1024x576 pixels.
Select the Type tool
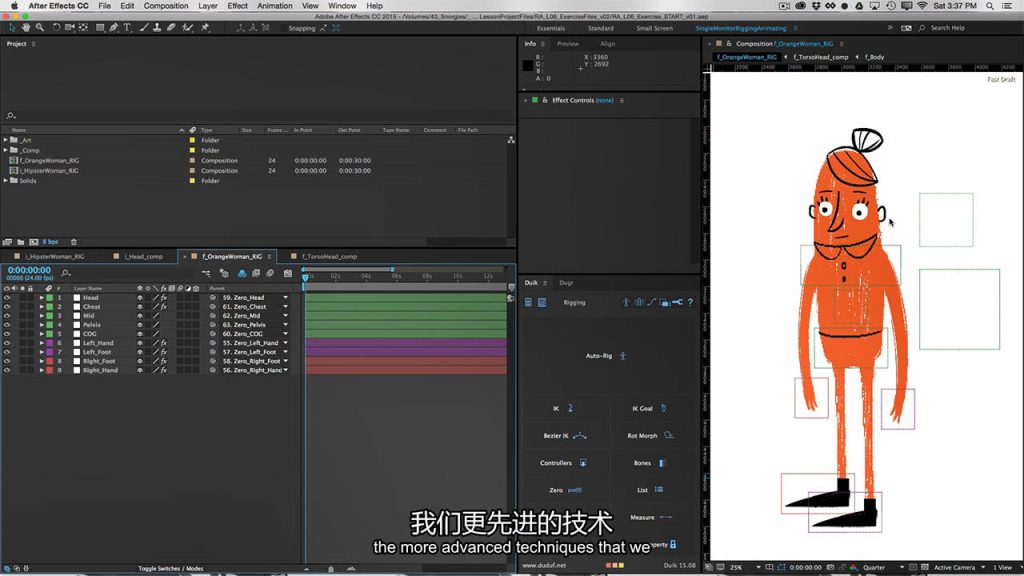pos(127,28)
